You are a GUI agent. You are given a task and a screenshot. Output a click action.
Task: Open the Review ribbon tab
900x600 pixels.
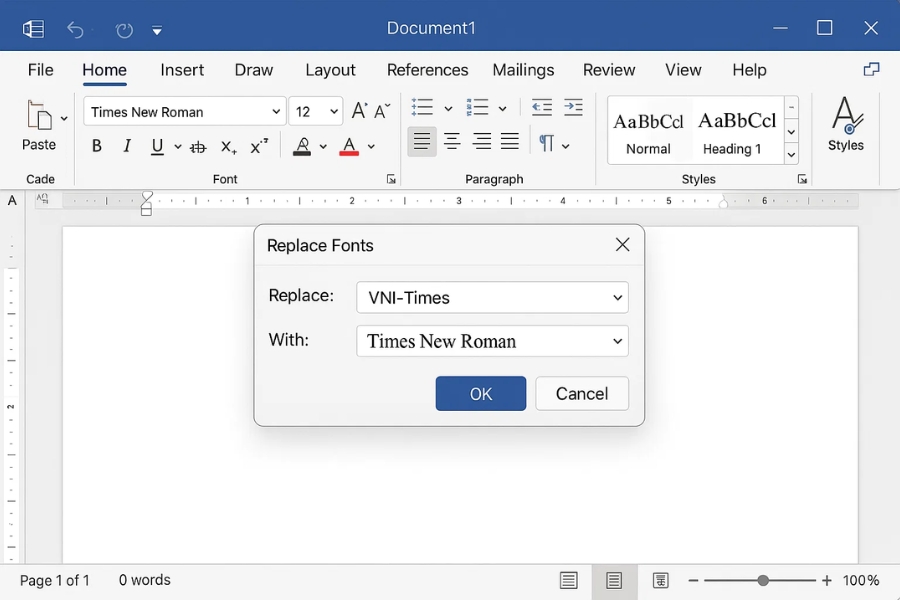pyautogui.click(x=609, y=70)
